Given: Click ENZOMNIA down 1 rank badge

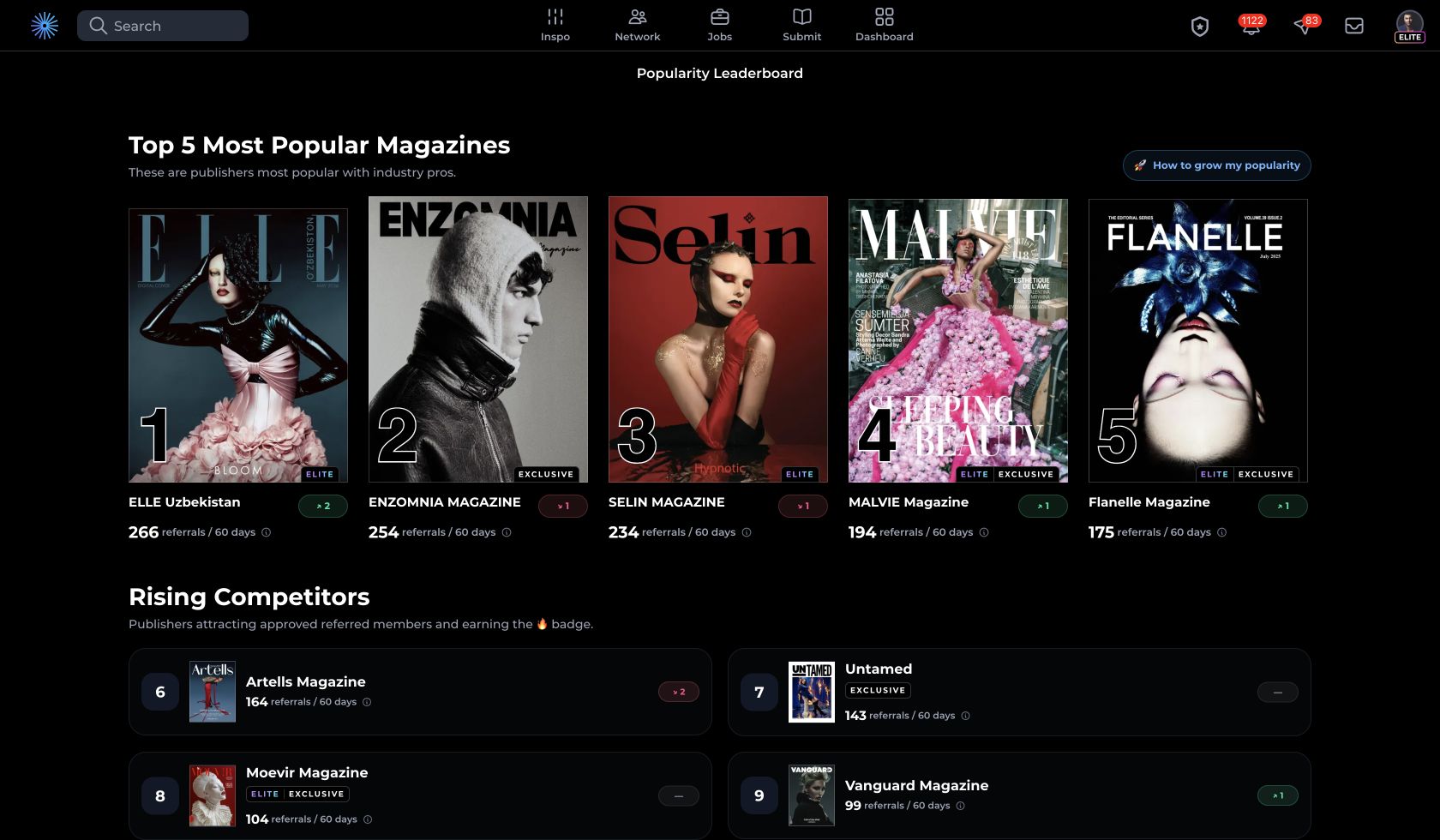Looking at the screenshot, I should pos(563,507).
